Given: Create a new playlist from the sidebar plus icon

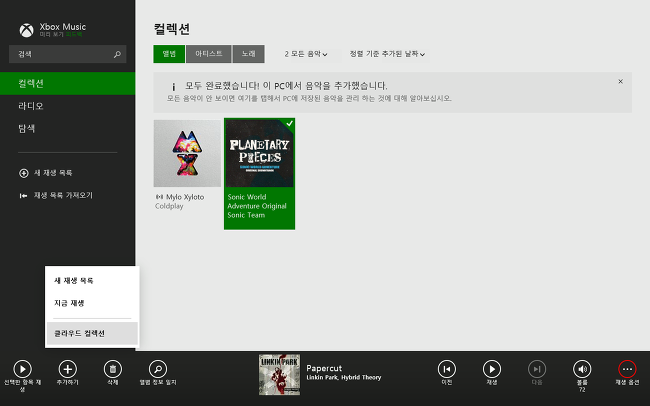Looking at the screenshot, I should tap(24, 173).
